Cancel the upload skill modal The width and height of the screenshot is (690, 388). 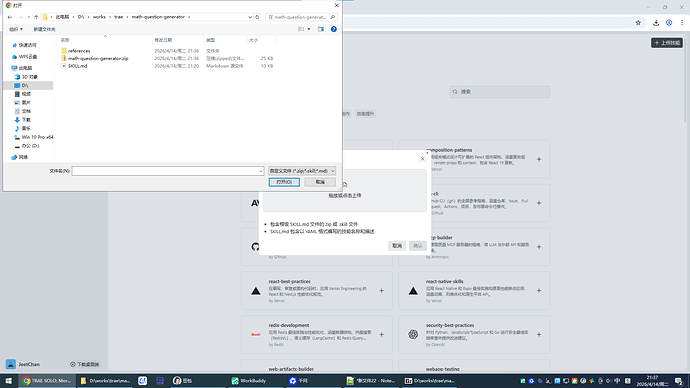coord(397,245)
